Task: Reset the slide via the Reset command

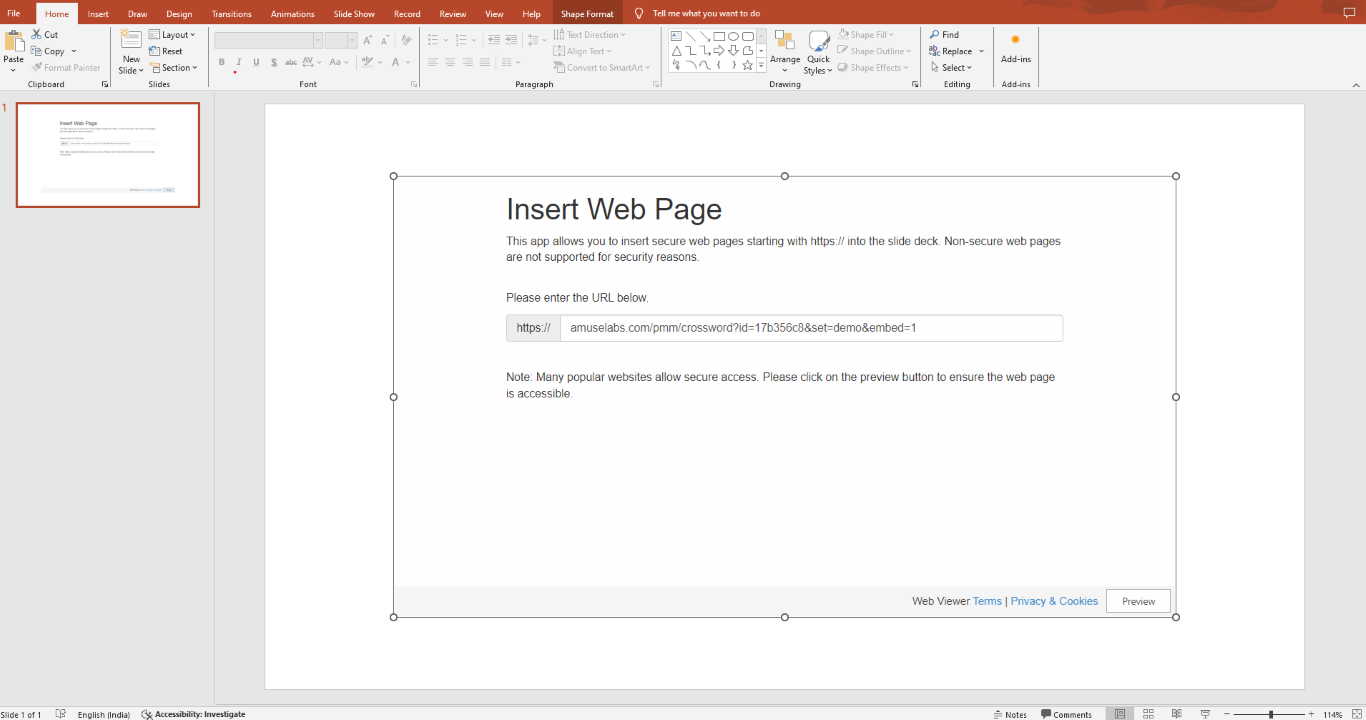Action: (166, 51)
